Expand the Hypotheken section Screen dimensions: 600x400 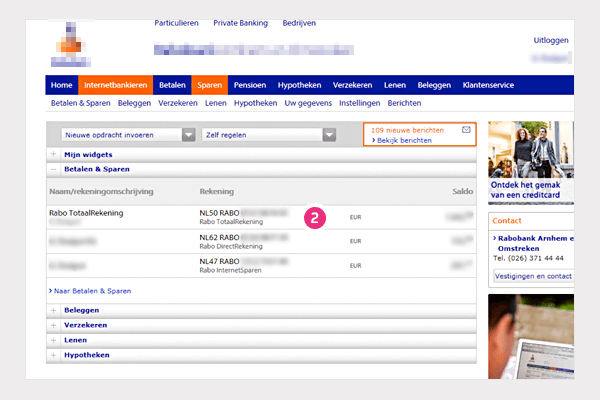(54, 355)
